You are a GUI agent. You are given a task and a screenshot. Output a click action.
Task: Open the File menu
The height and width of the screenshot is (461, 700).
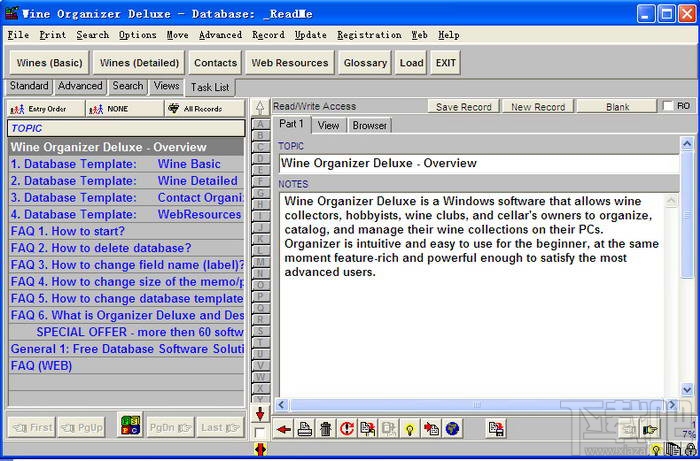click(18, 35)
